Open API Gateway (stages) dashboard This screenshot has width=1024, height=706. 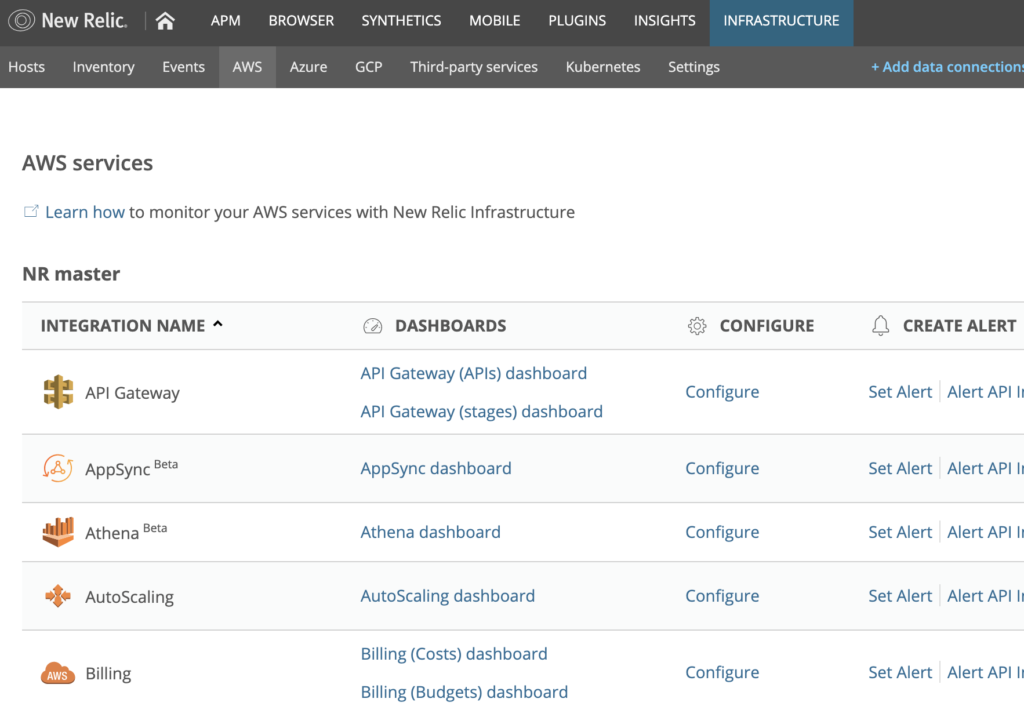pos(481,411)
